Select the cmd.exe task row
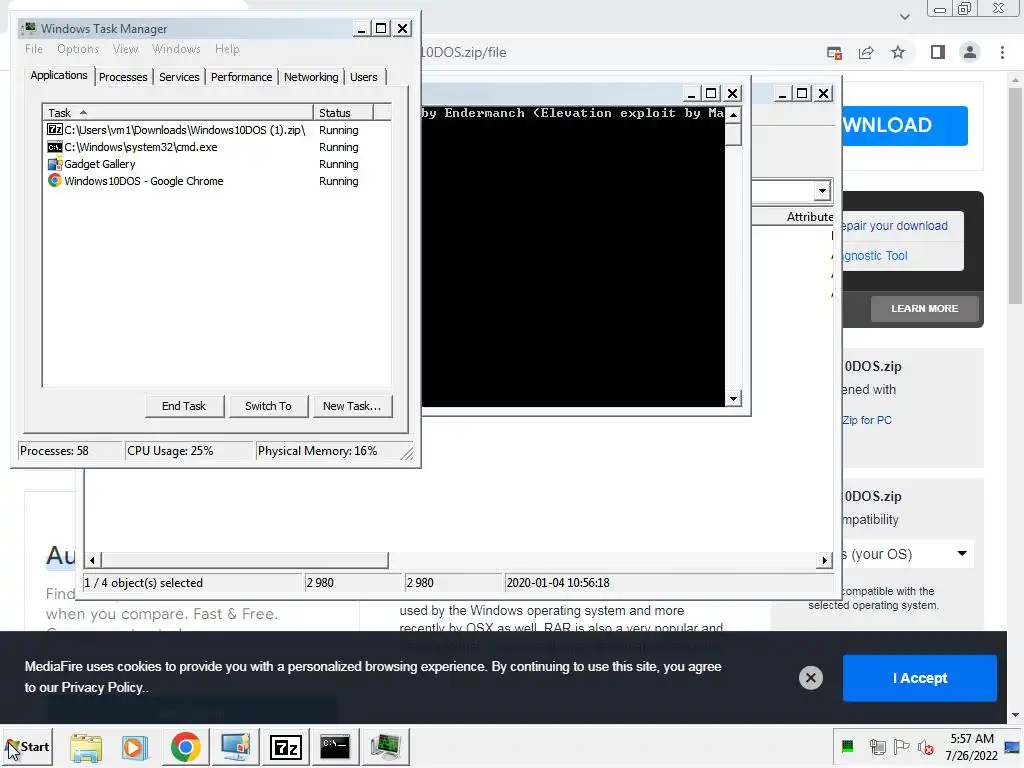The image size is (1024, 768). coord(217,147)
